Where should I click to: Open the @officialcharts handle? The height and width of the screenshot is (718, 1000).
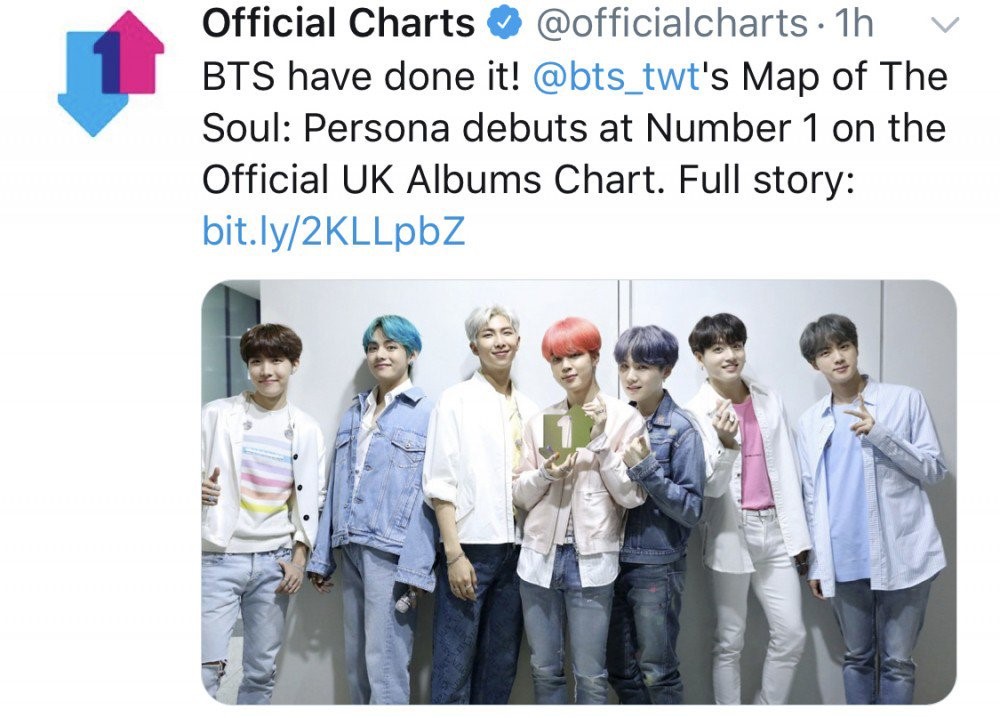pos(672,24)
